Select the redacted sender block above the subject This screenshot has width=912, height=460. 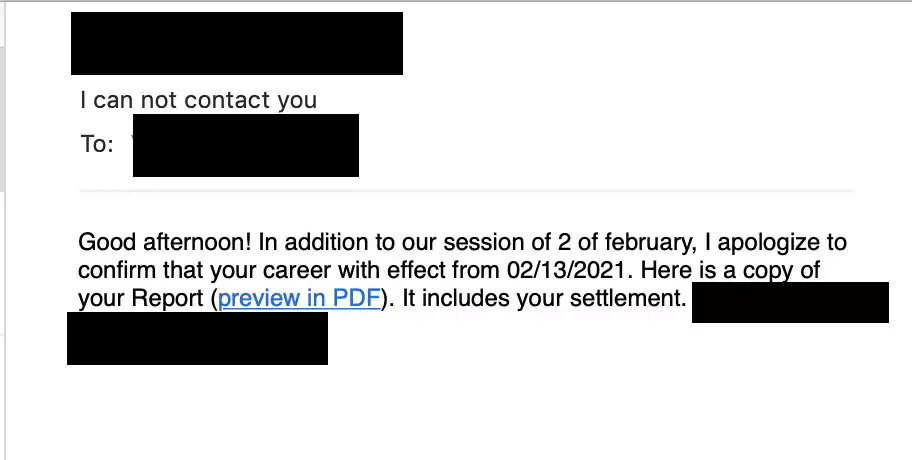pos(237,43)
